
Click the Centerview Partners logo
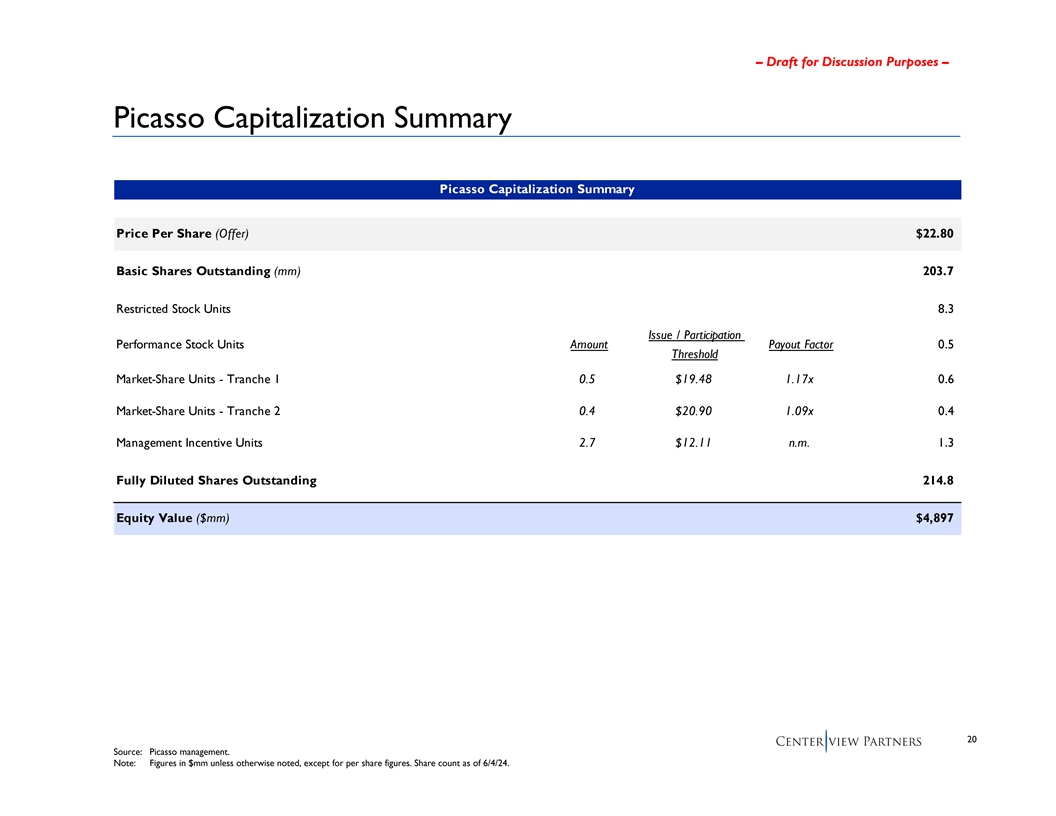pos(848,741)
